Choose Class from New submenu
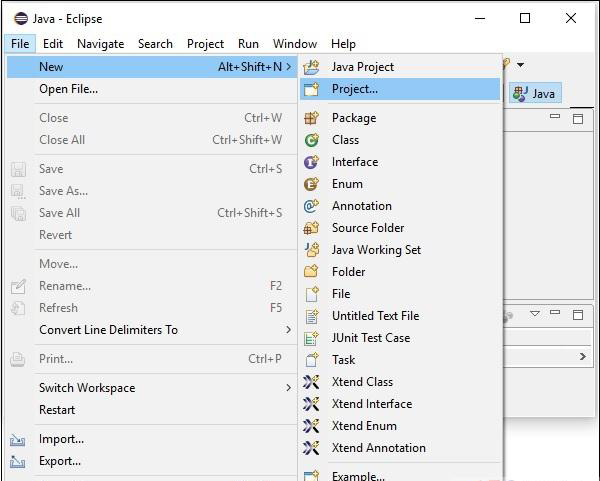600x481 pixels. coord(400,140)
